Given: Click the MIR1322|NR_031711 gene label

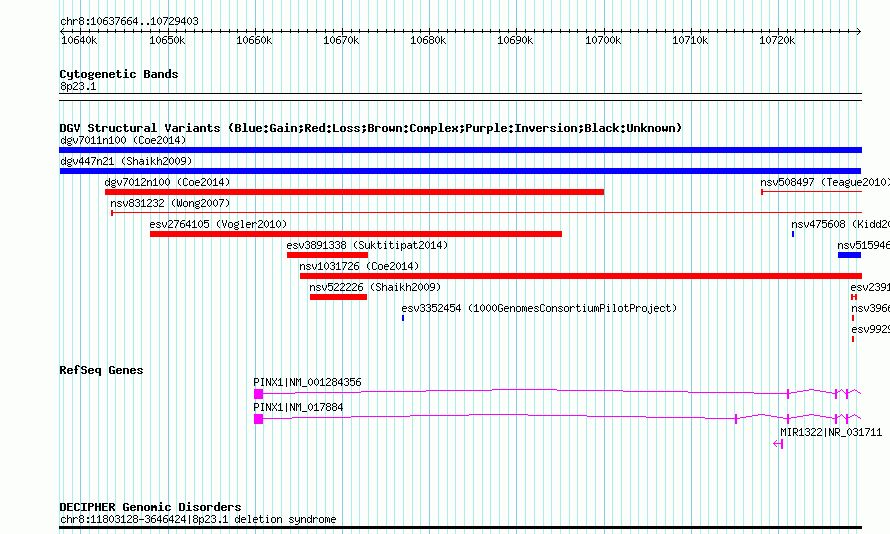Looking at the screenshot, I should pyautogui.click(x=831, y=432).
